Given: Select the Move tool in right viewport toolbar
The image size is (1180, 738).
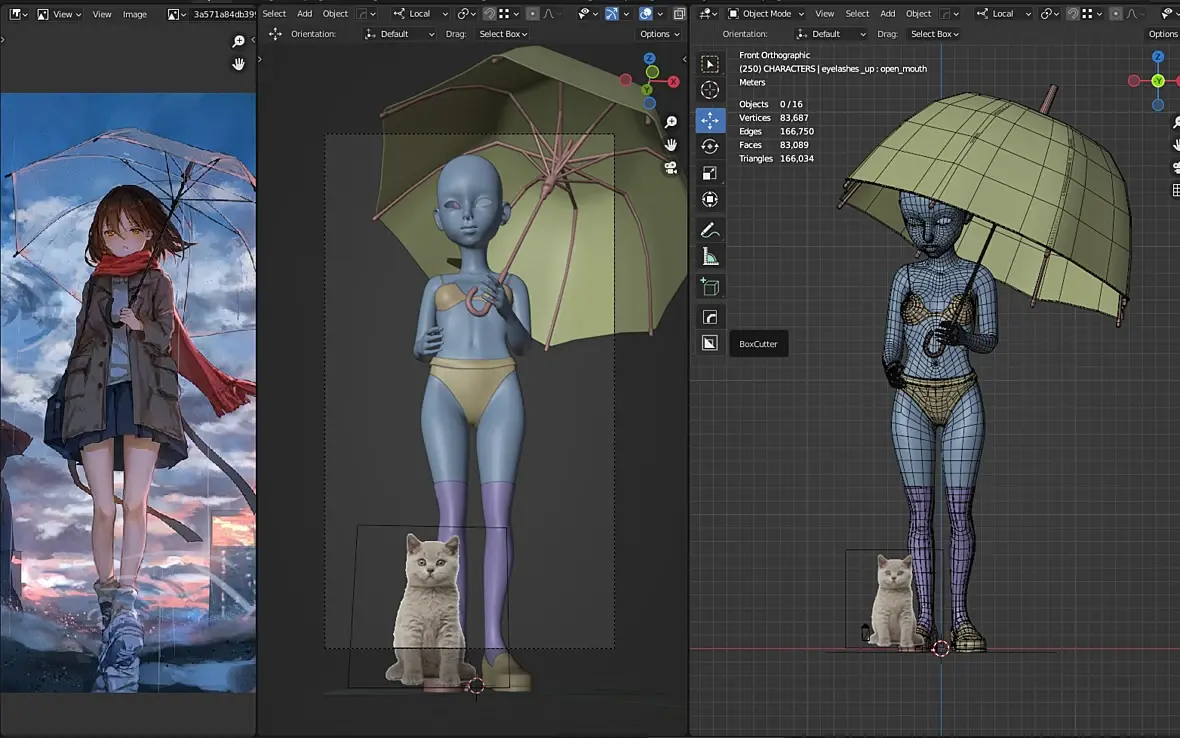Looking at the screenshot, I should [x=710, y=120].
